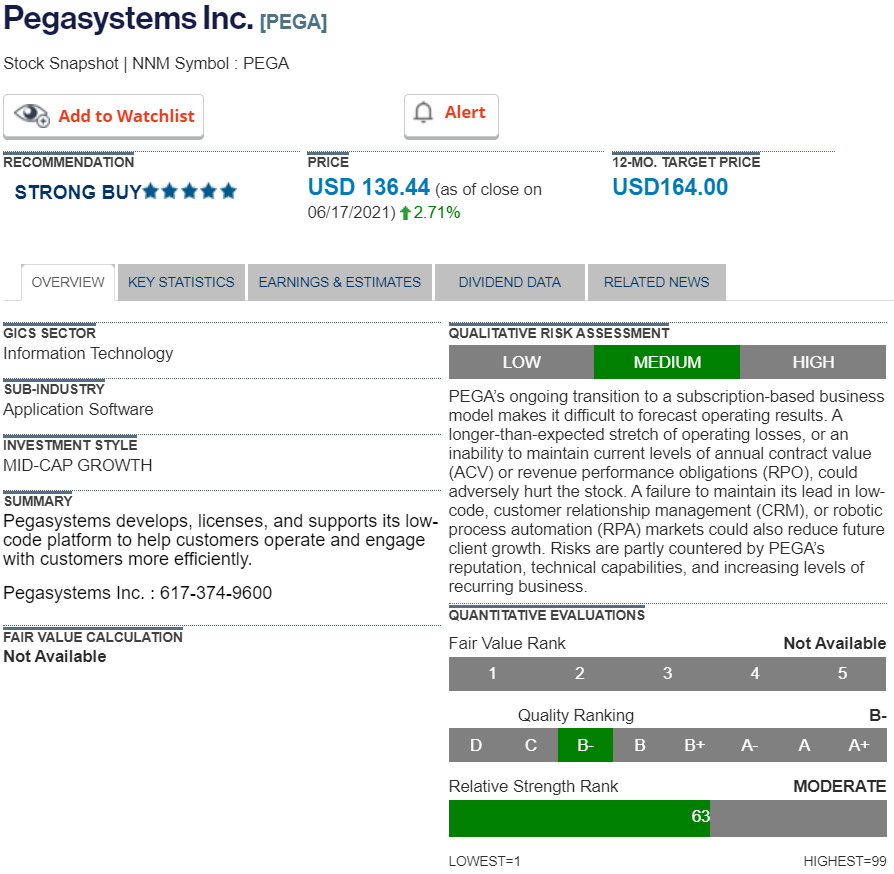Click the USD164.00 target price

[x=670, y=187]
